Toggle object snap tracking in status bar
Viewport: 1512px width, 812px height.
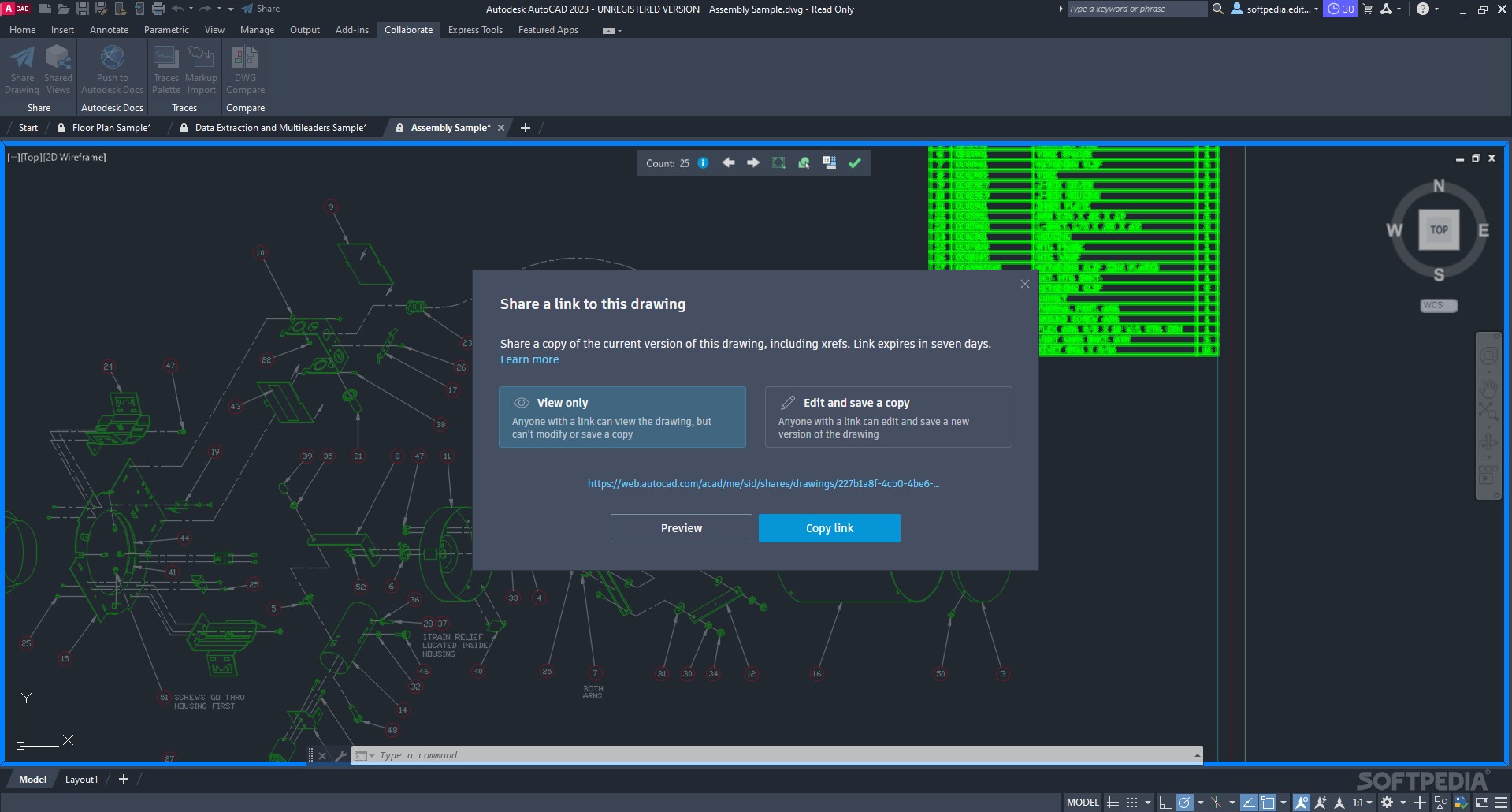1249,803
